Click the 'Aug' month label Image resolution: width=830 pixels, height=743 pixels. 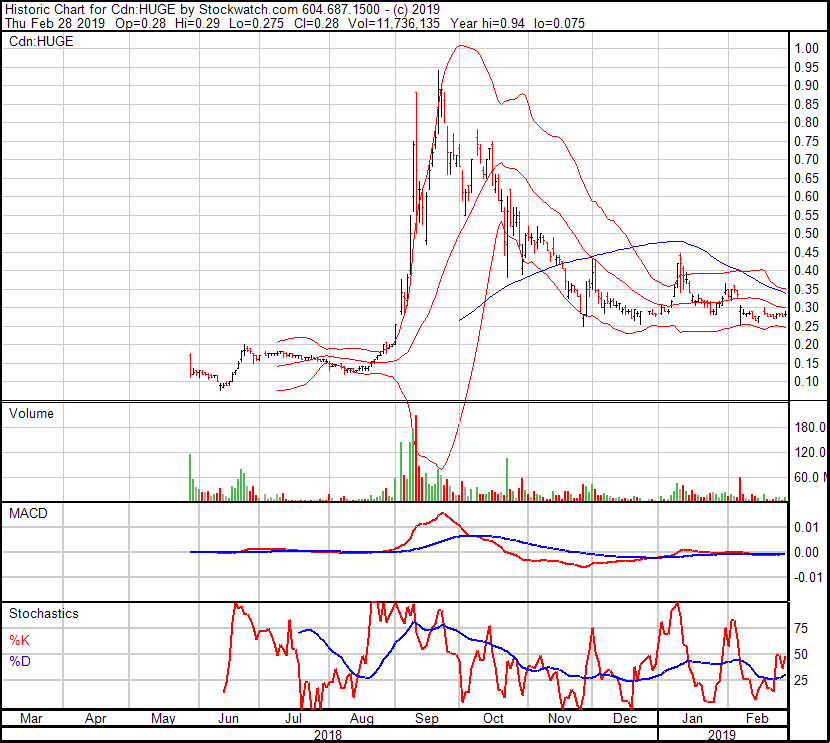tap(362, 718)
